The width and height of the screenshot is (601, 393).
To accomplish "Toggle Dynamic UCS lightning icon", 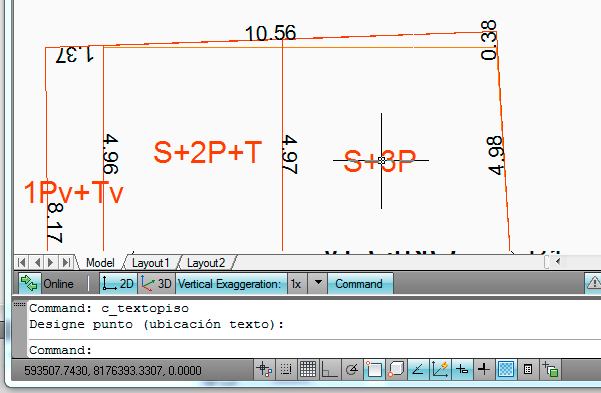I will point(440,370).
